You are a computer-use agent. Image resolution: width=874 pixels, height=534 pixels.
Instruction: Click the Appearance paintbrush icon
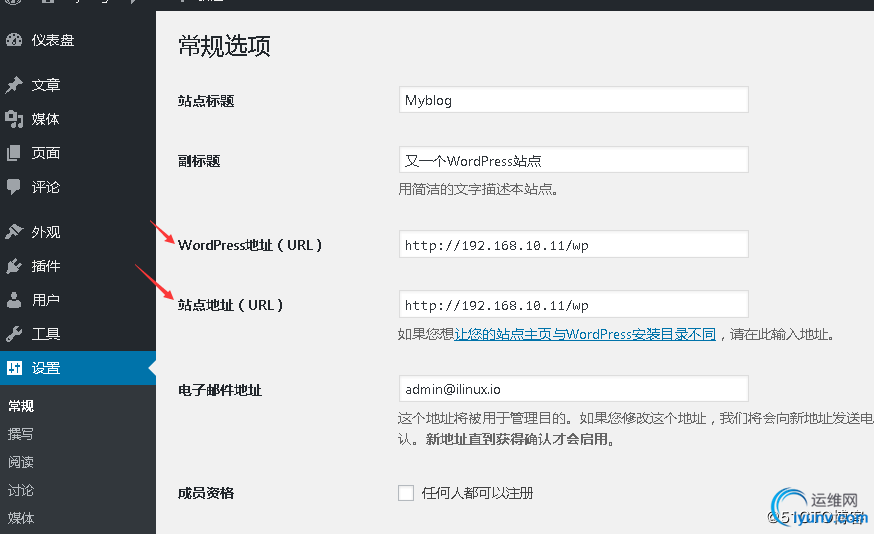click(14, 231)
